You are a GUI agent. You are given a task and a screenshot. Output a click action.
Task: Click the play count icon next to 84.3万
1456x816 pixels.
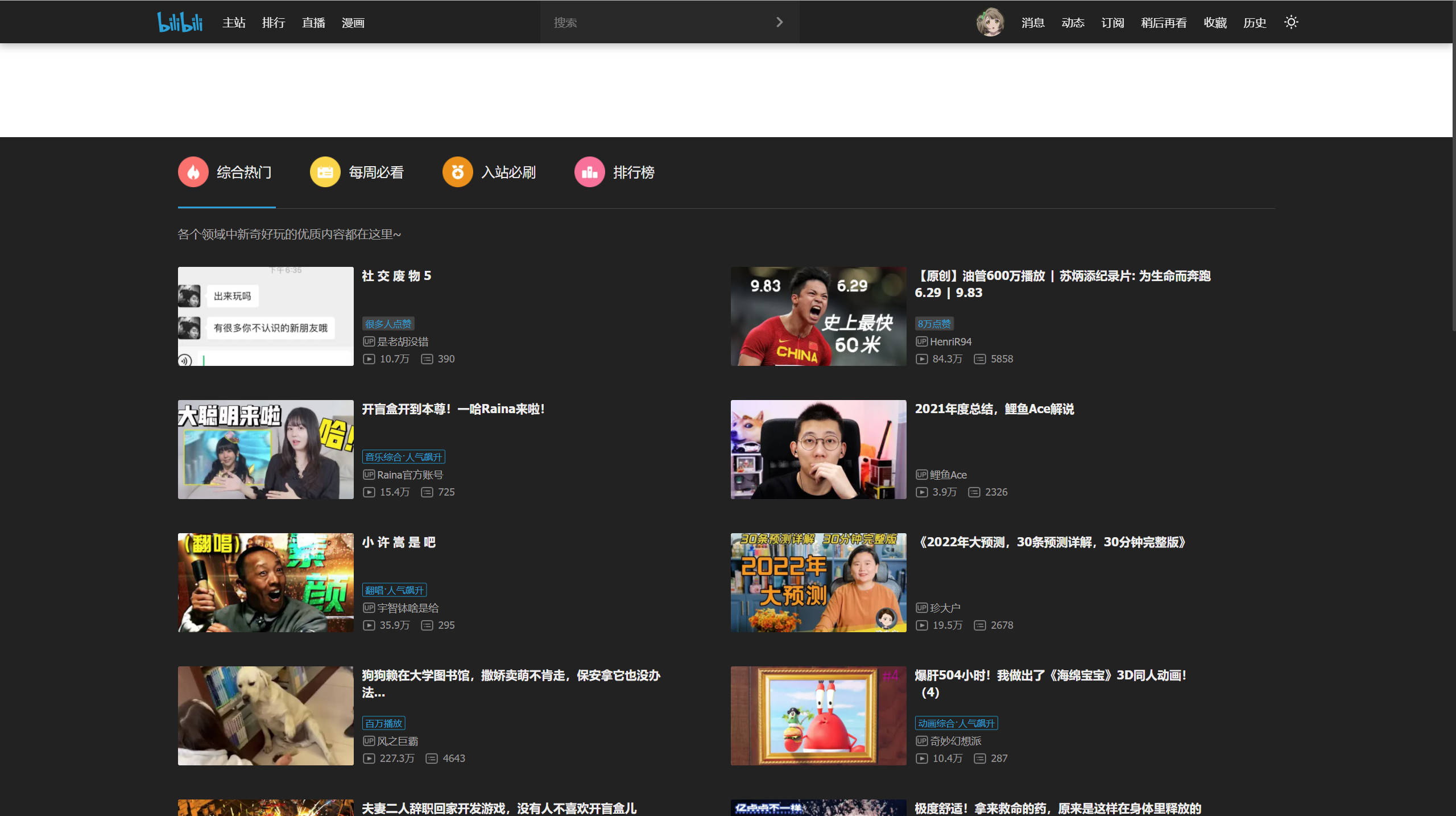(922, 359)
